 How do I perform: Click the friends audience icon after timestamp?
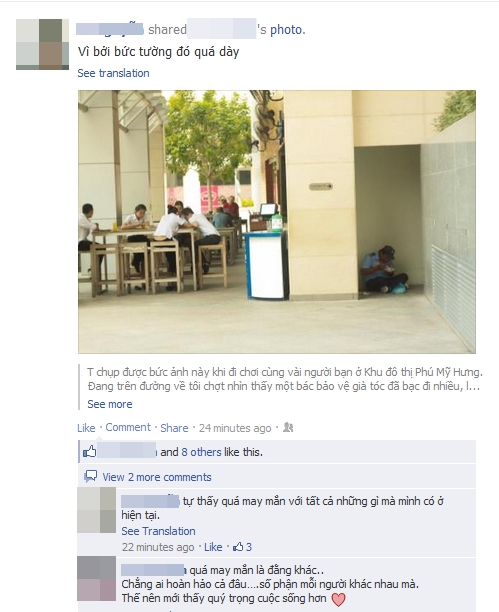pyautogui.click(x=288, y=427)
